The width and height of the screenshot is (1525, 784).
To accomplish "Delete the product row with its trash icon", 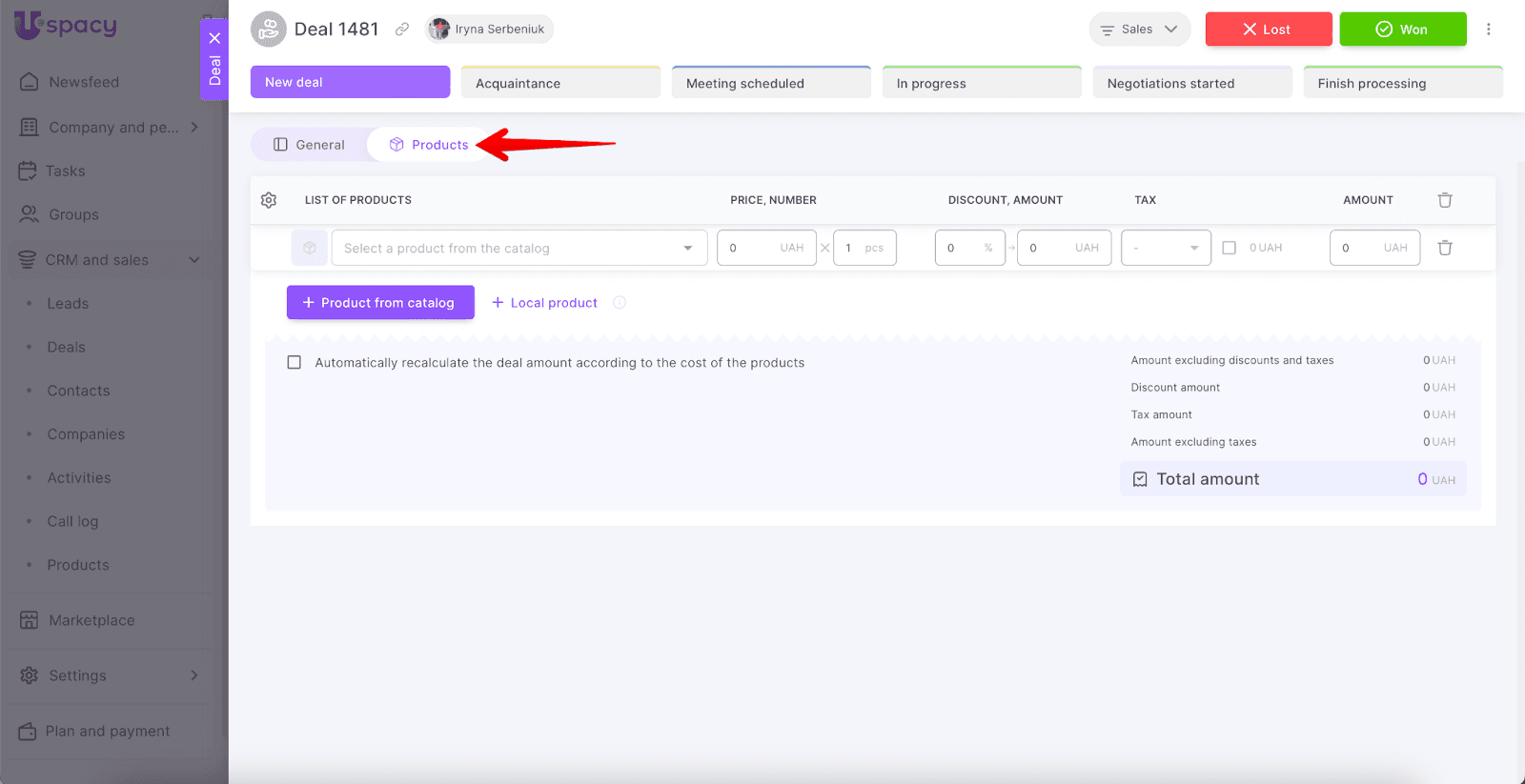I will click(1445, 248).
